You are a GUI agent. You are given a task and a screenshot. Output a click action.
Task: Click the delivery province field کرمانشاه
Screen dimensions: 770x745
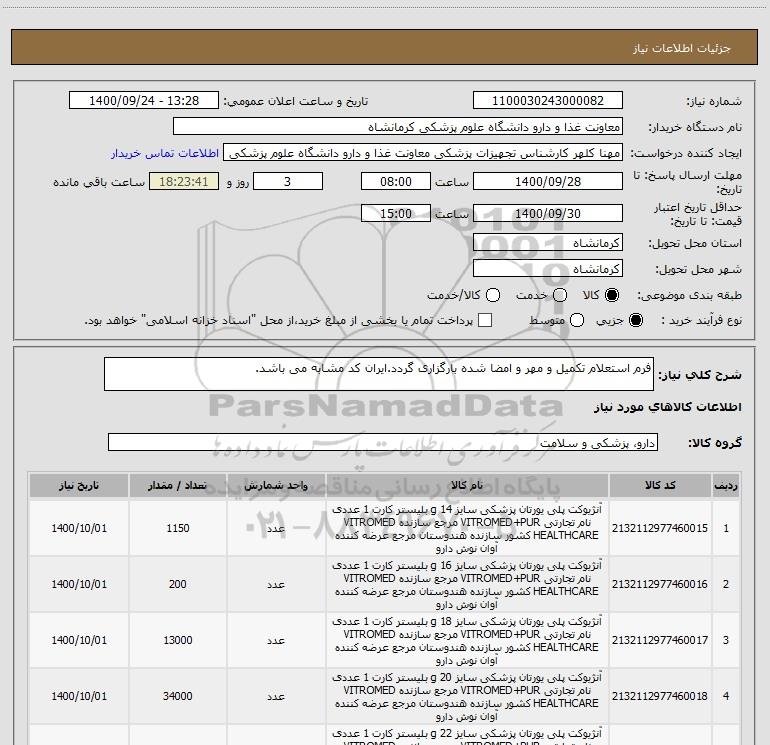pyautogui.click(x=548, y=243)
